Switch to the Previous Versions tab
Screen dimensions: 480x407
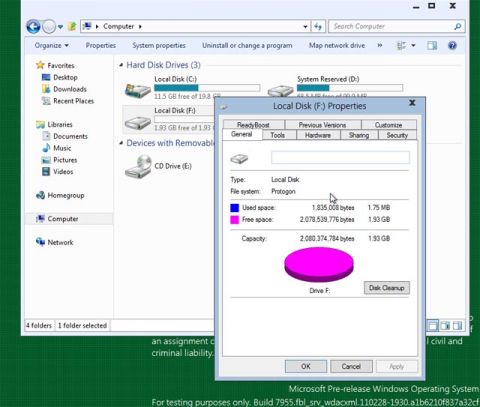click(322, 125)
